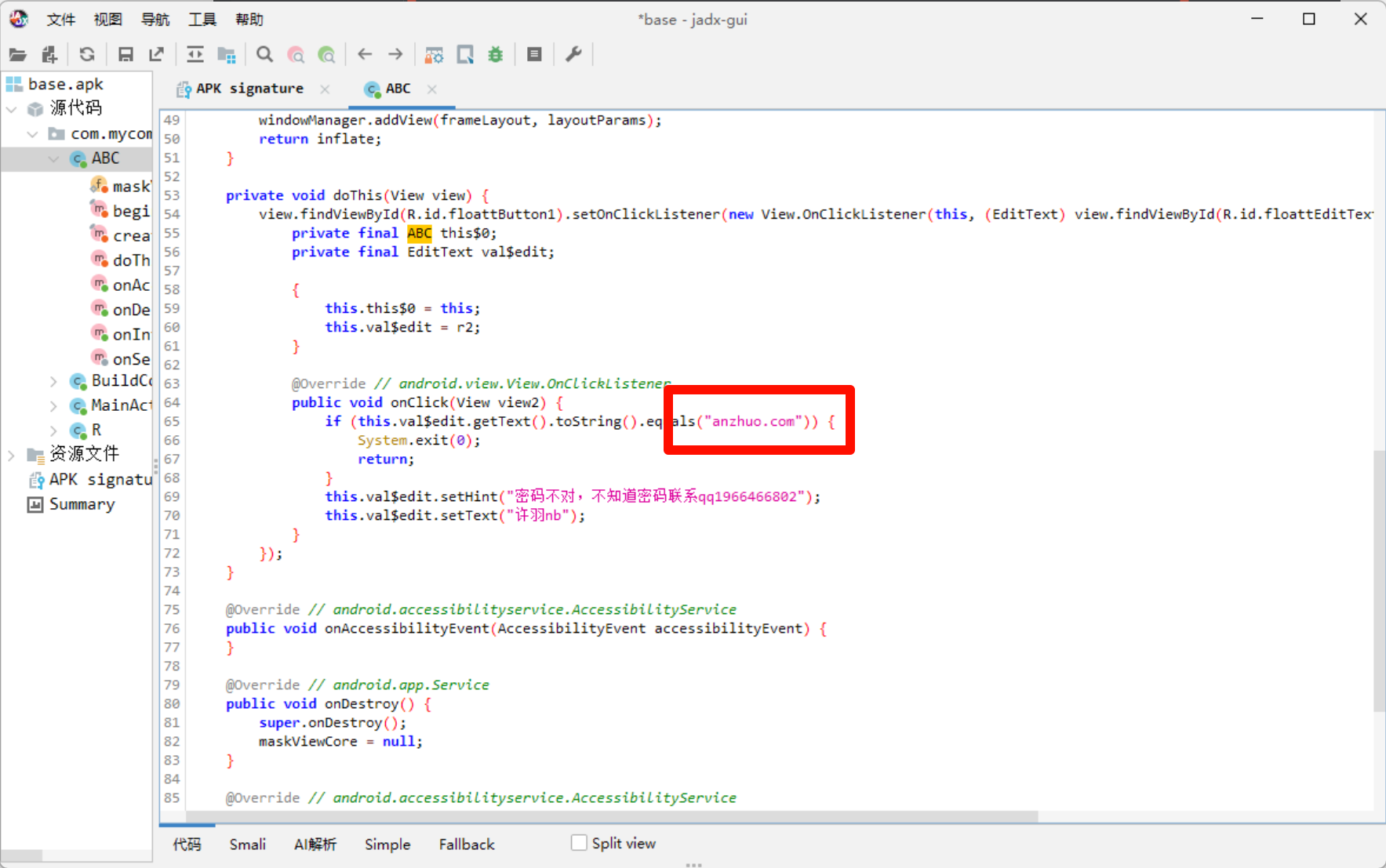Screen dimensions: 1386x868
Task: Click onDestroy method name on line 80
Action: pos(362,703)
